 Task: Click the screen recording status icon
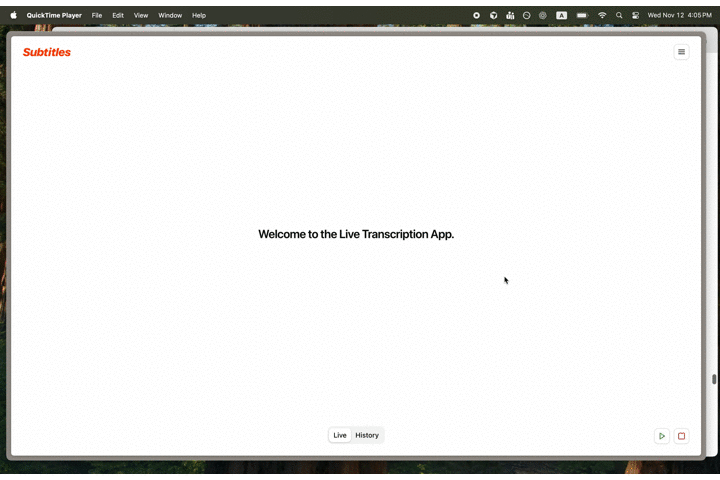click(476, 15)
